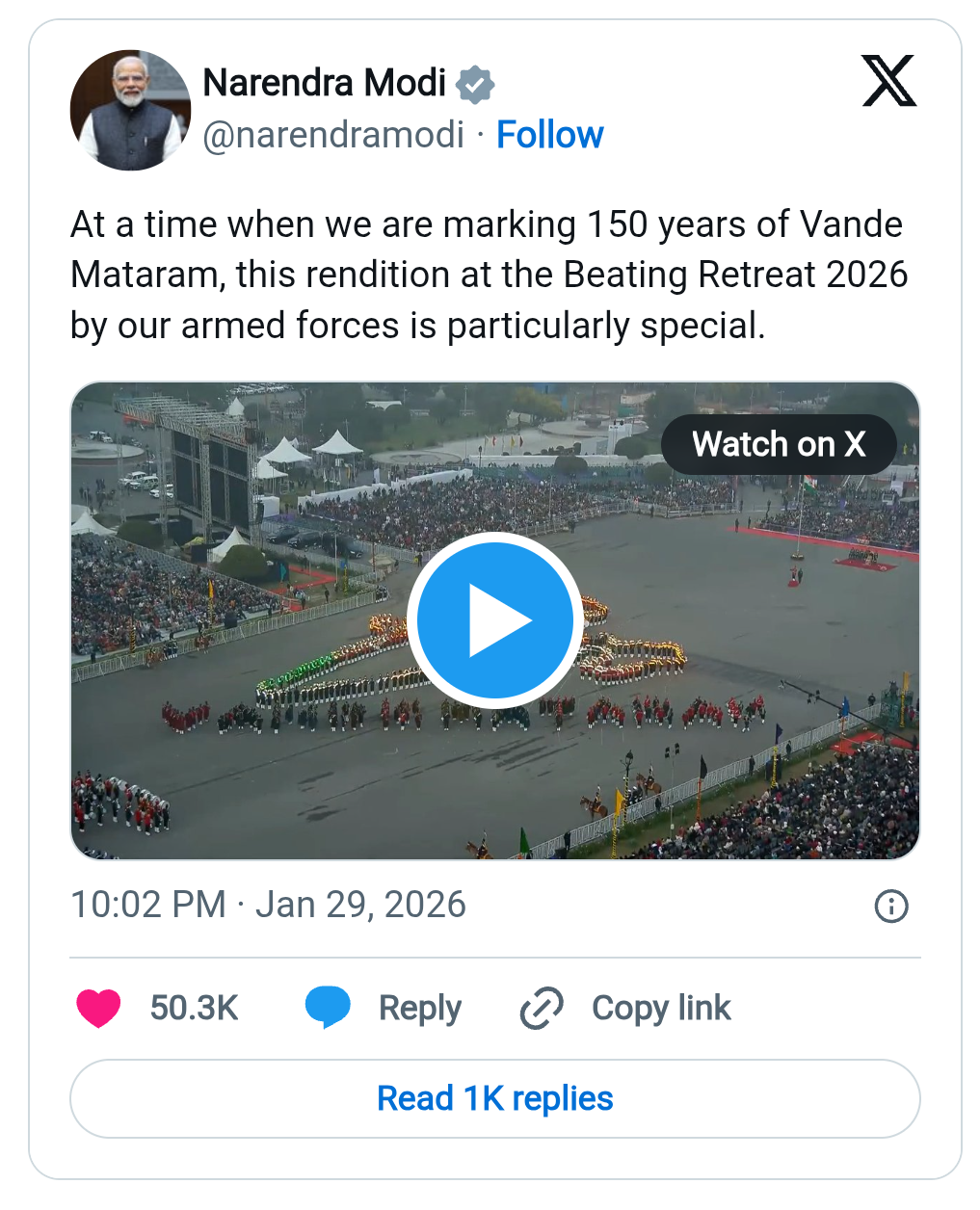Image resolution: width=980 pixels, height=1210 pixels.
Task: Click the Reply text label
Action: click(x=420, y=1008)
